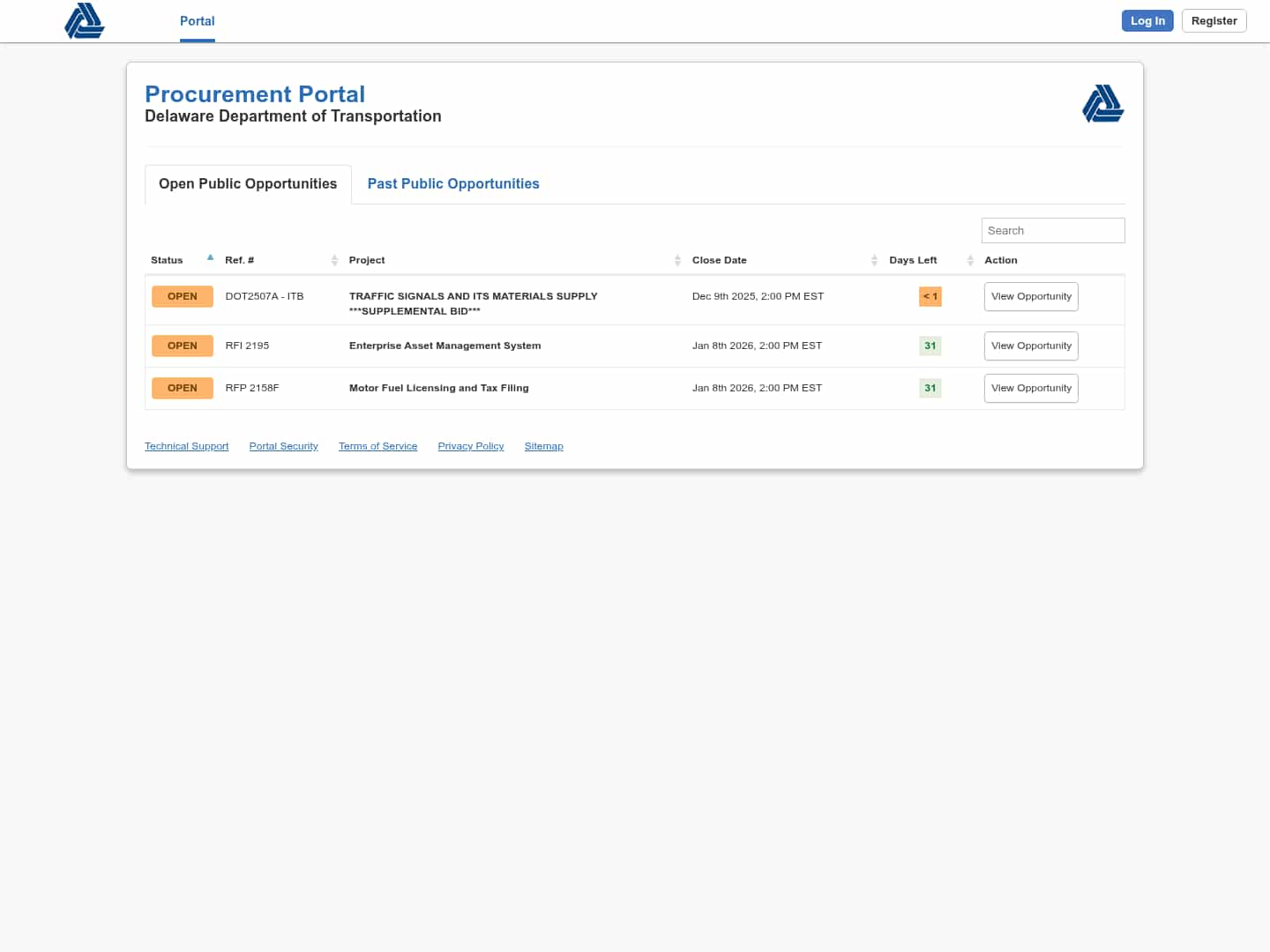The width and height of the screenshot is (1270, 952).
Task: Open the Privacy Policy link
Action: point(471,447)
